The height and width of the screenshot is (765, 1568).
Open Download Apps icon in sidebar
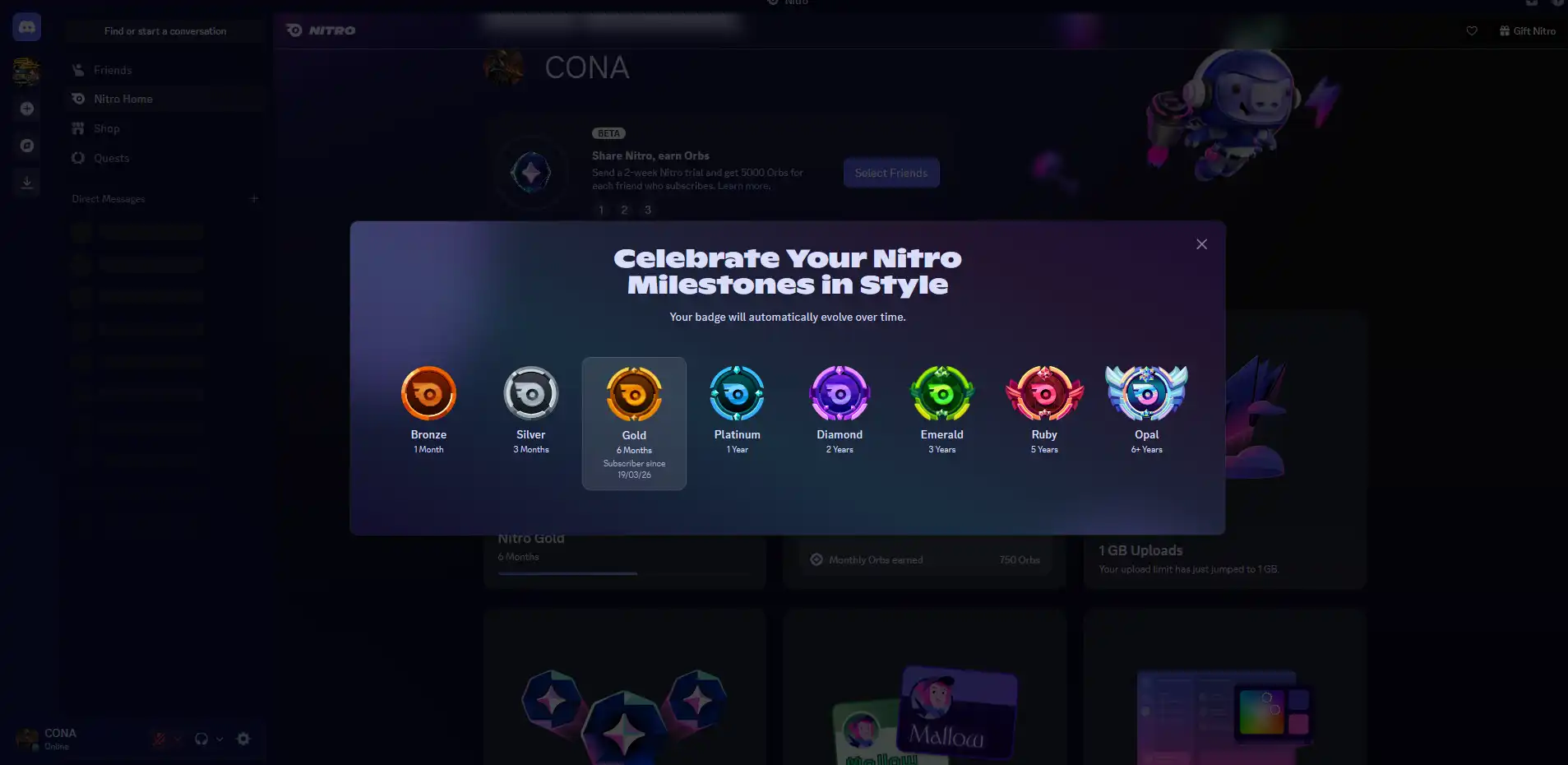(x=26, y=182)
